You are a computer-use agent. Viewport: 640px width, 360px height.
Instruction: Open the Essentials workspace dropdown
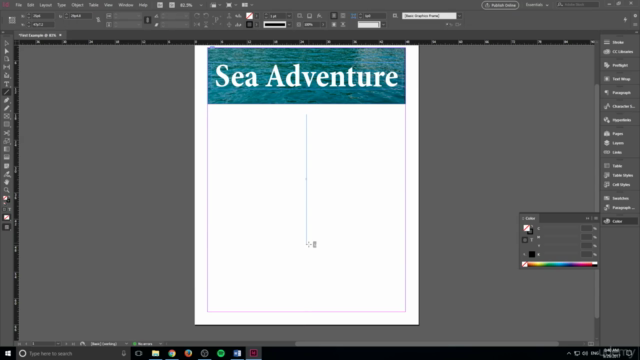(x=537, y=5)
